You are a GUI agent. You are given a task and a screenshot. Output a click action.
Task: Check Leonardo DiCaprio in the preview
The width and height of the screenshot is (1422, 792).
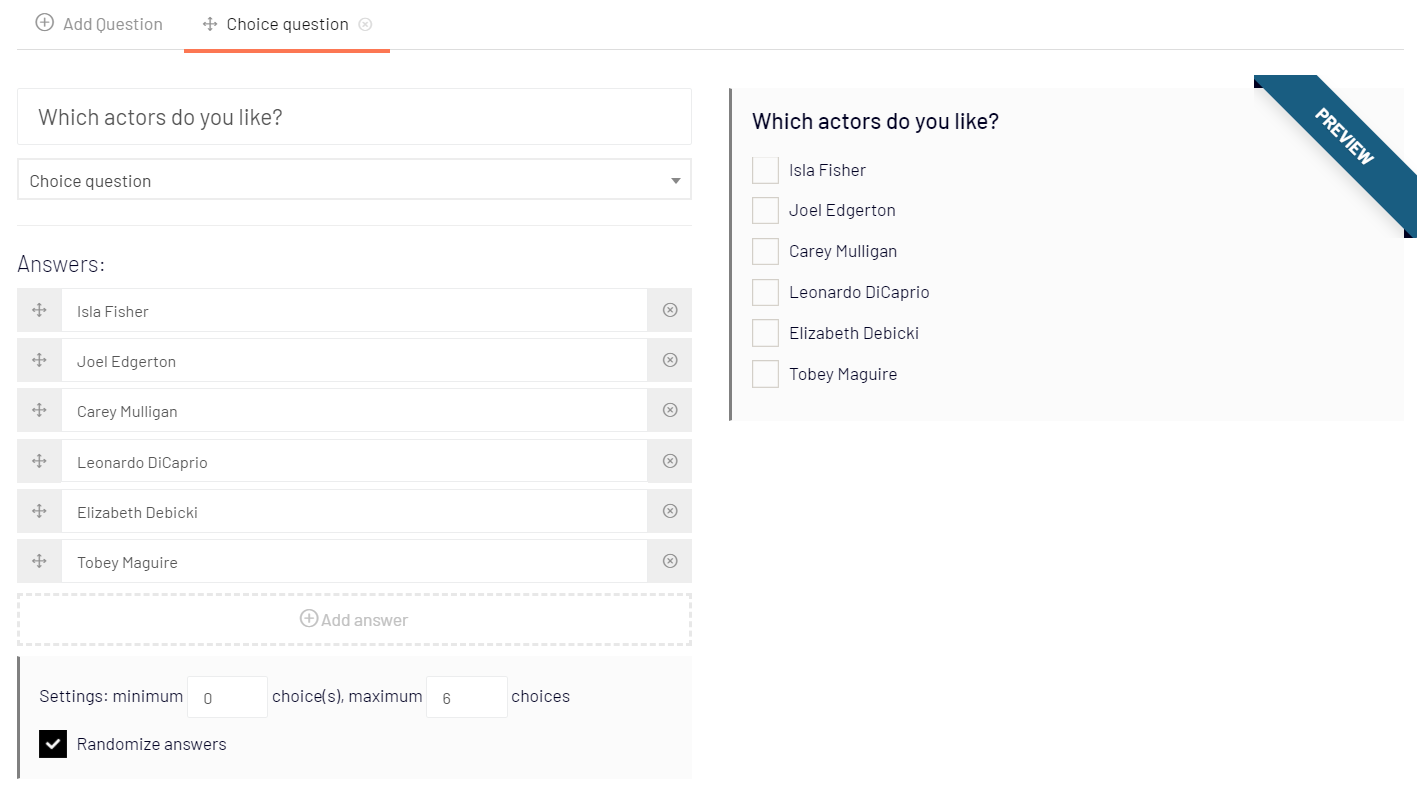765,292
